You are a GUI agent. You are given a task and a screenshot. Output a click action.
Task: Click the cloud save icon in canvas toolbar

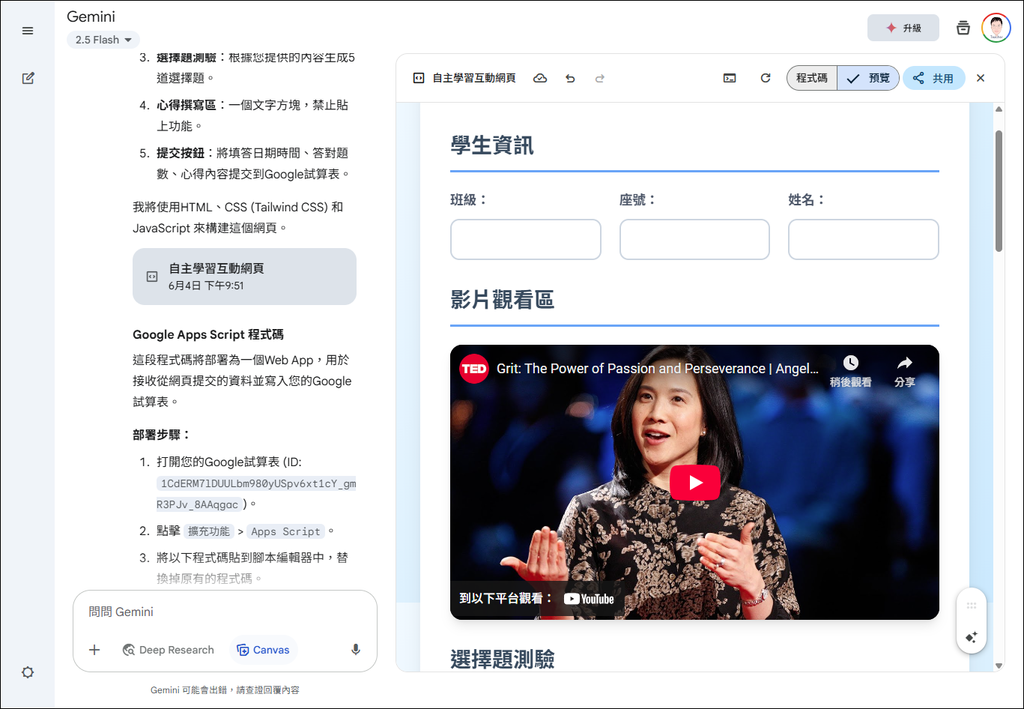pos(540,78)
